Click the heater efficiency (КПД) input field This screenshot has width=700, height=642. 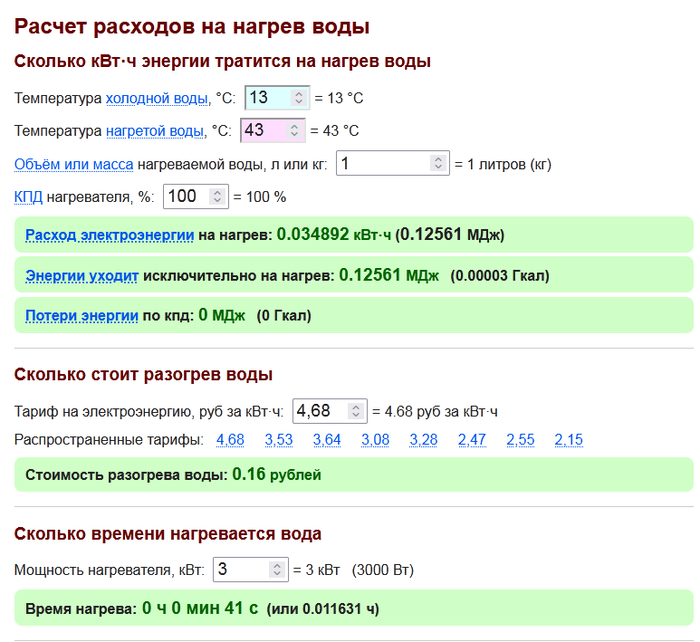pos(185,197)
